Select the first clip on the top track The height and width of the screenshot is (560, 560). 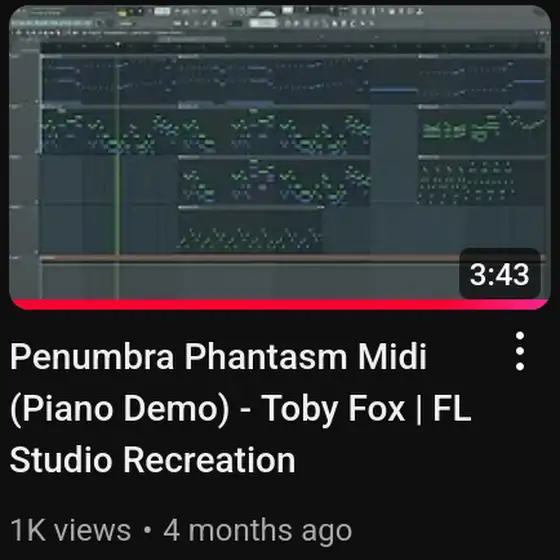pyautogui.click(x=110, y=79)
